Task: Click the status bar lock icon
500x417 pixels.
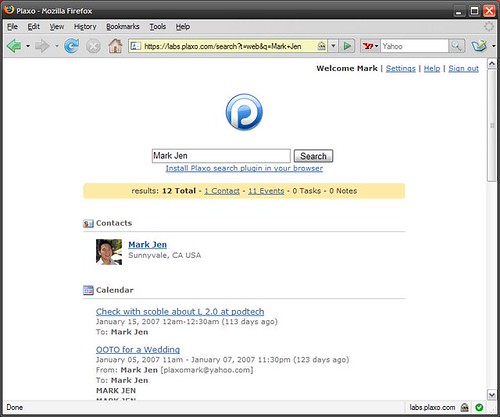Action: pyautogui.click(x=464, y=407)
